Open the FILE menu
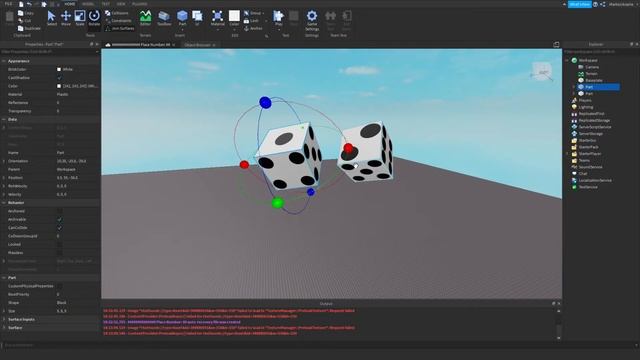Image resolution: width=640 pixels, height=360 pixels. [8, 4]
